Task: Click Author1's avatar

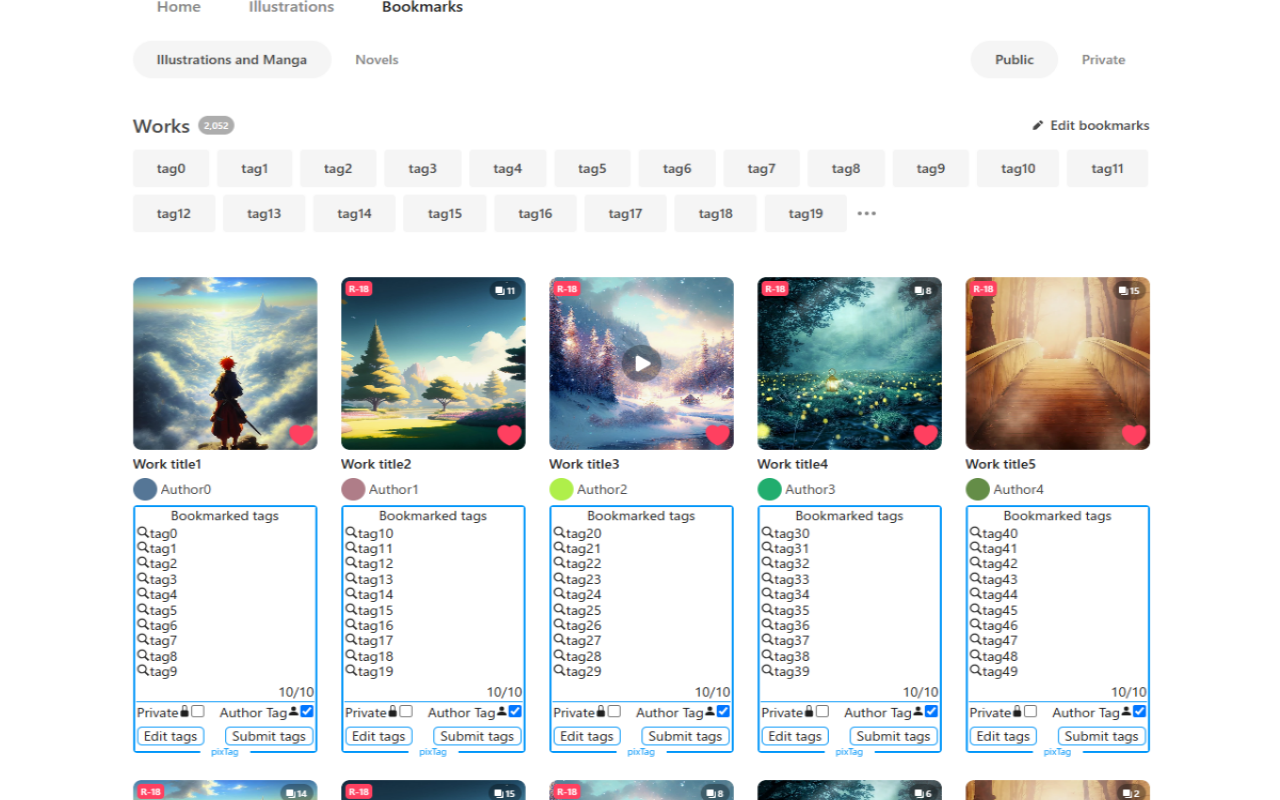Action: pos(353,489)
